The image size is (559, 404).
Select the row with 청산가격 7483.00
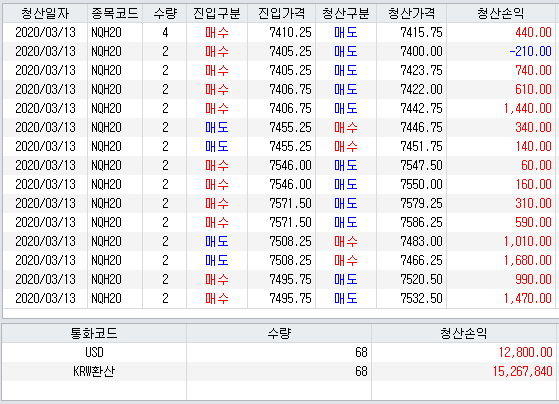[279, 241]
